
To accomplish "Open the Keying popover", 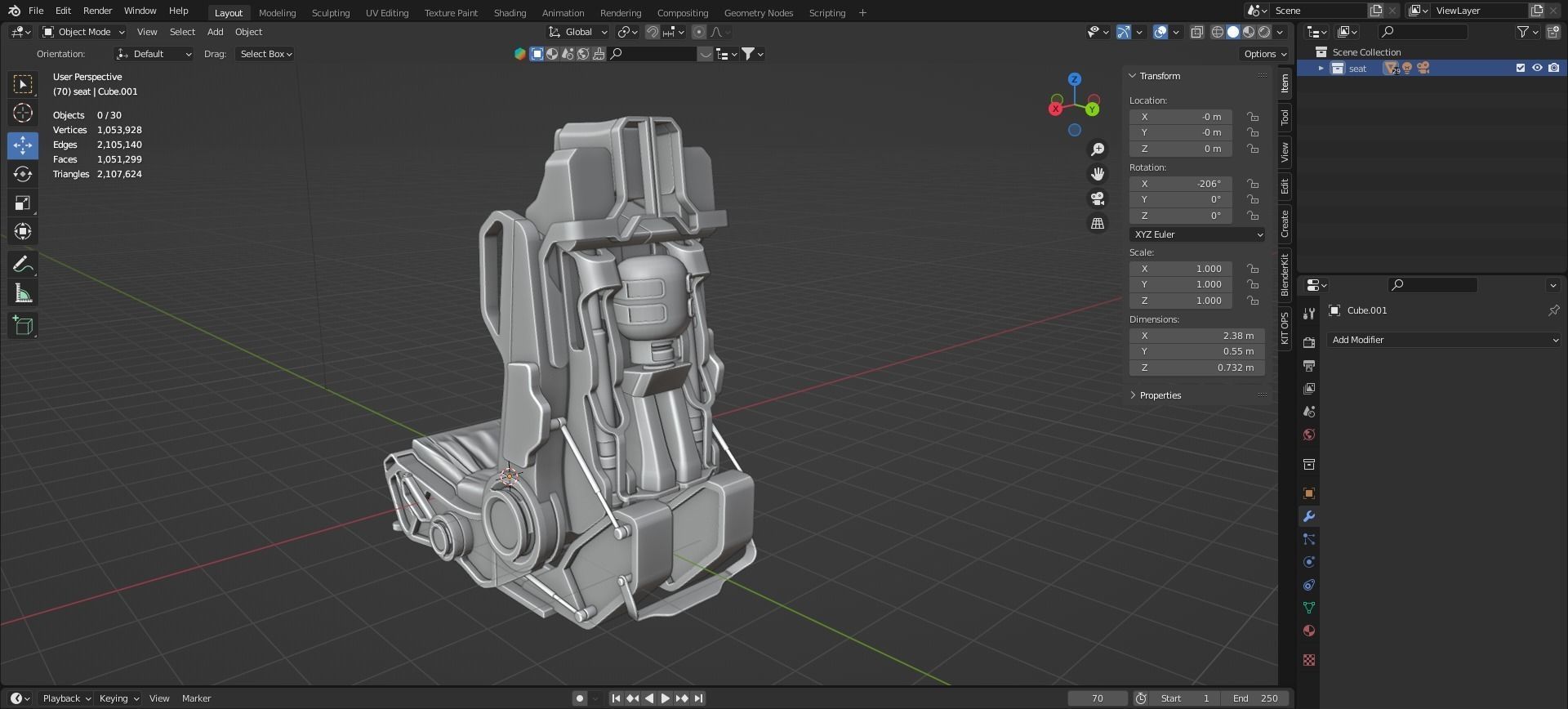I will [118, 698].
